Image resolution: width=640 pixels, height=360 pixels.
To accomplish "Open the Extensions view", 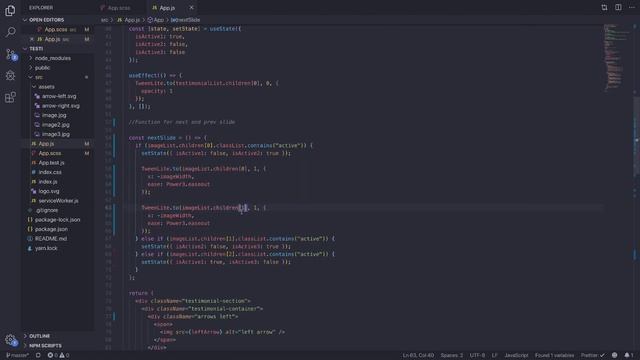I will [x=10, y=97].
